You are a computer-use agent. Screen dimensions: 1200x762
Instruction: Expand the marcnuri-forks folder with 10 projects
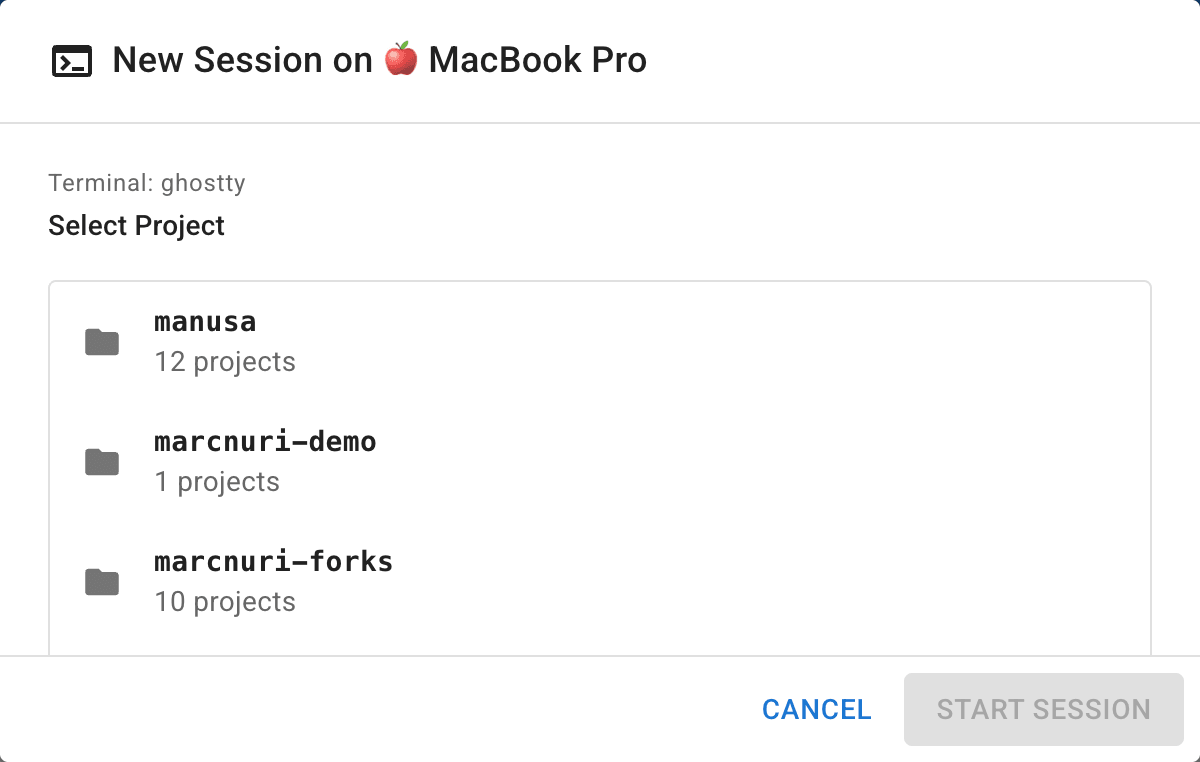pos(273,561)
